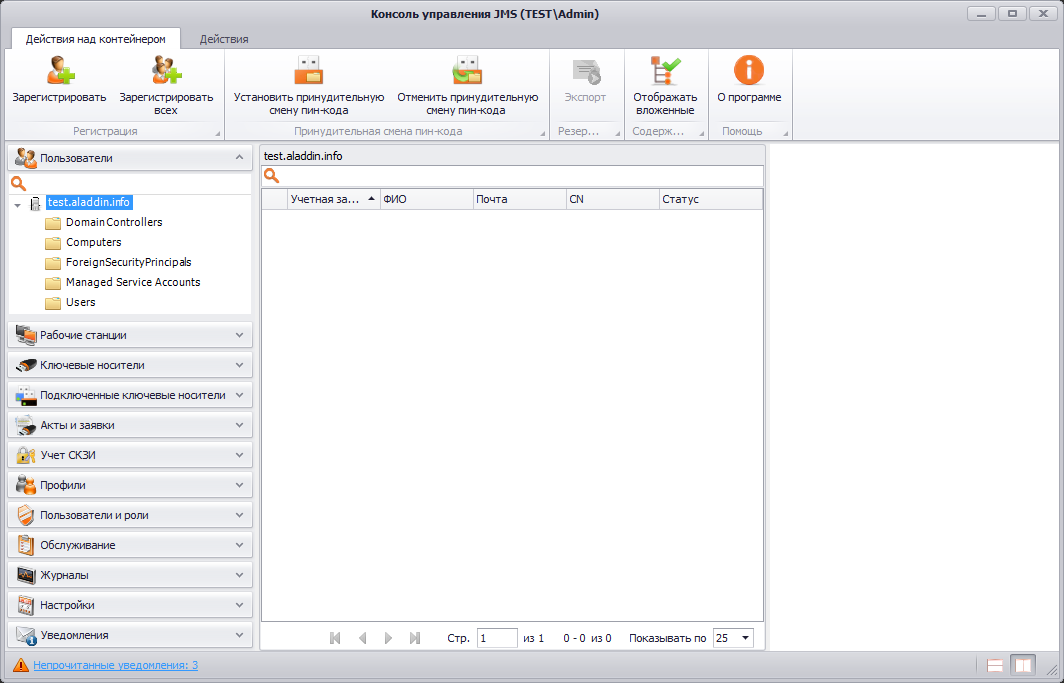Expand the Профили panel chevron
Screen dimensions: 1064x683
tap(240, 485)
